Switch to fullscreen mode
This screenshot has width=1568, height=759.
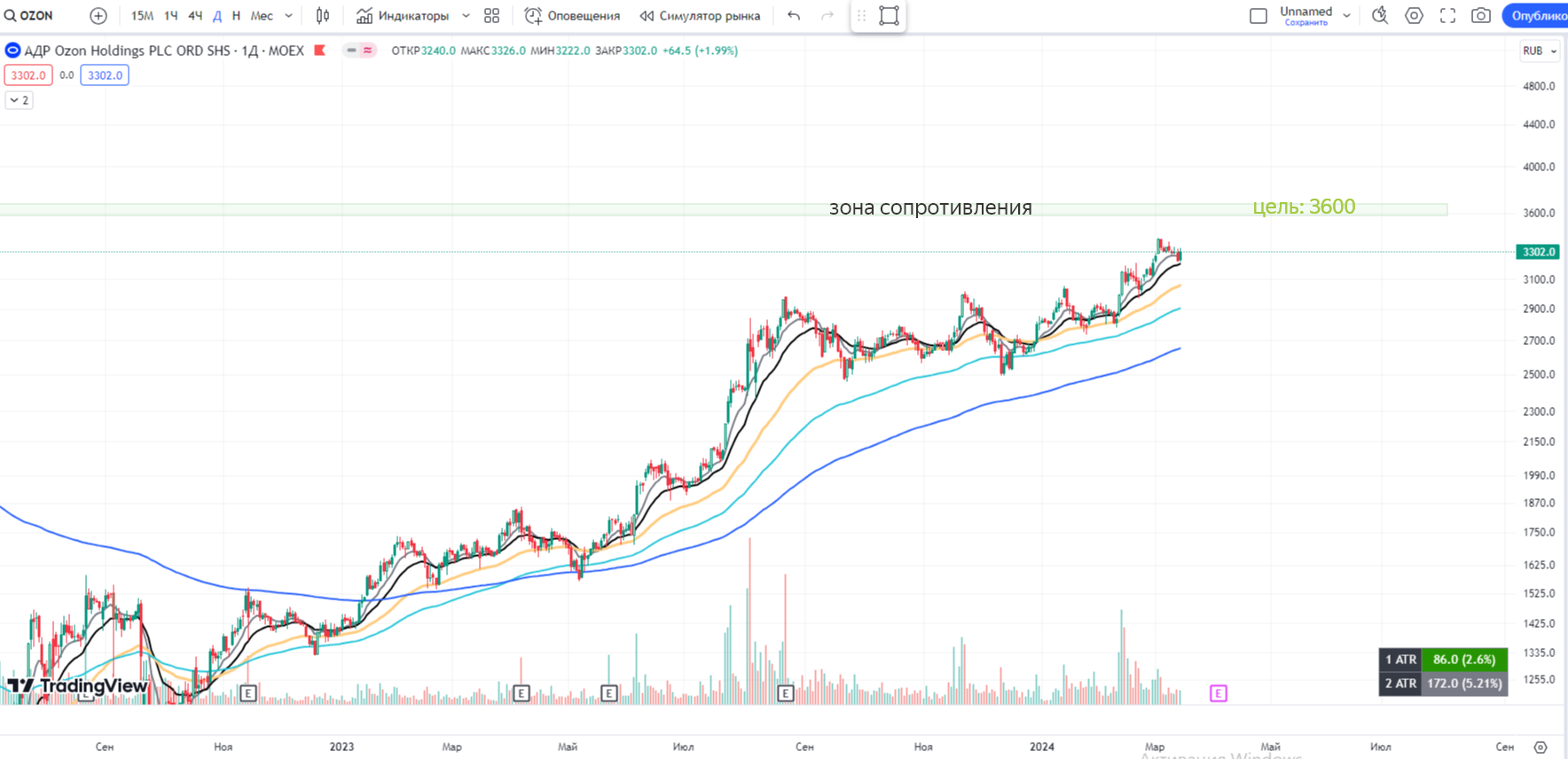pos(1448,16)
